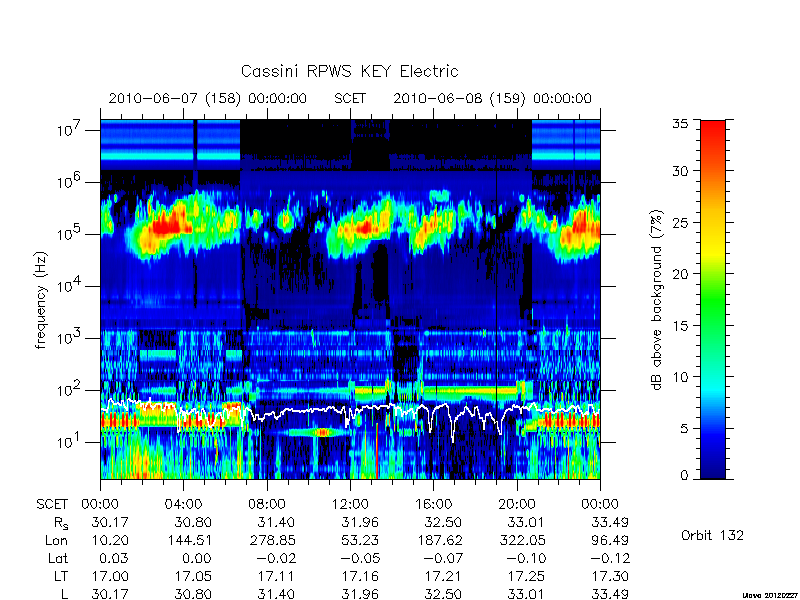Click the Lon value "53.23"

coord(360,540)
